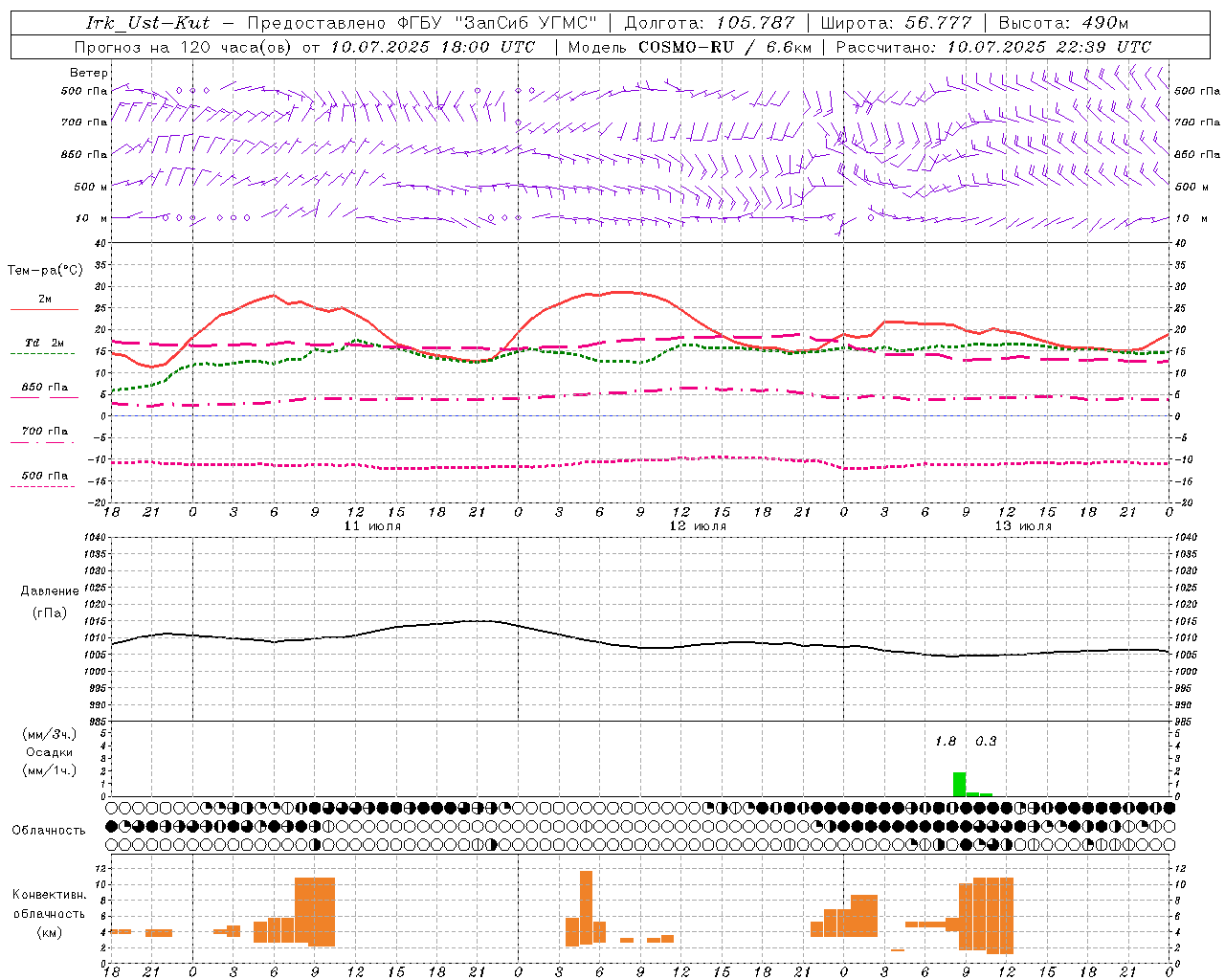Select the Прогноз на 120 часа(ов) text
Image resolution: width=1225 pixels, height=980 pixels.
pos(185,47)
